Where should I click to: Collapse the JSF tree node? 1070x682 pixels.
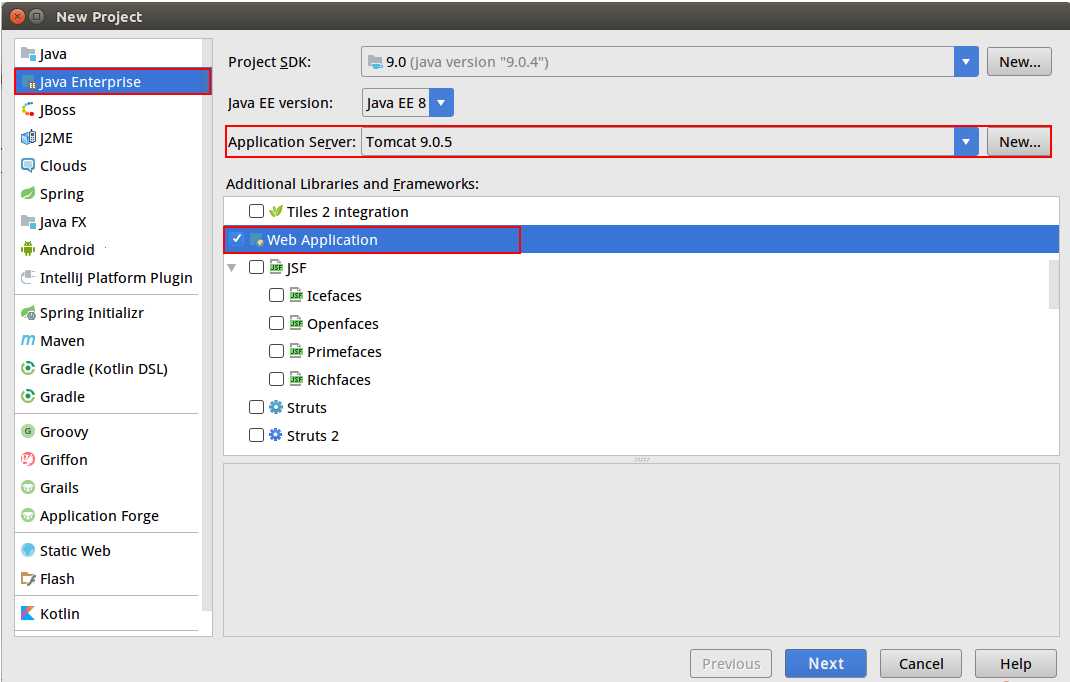point(232,268)
